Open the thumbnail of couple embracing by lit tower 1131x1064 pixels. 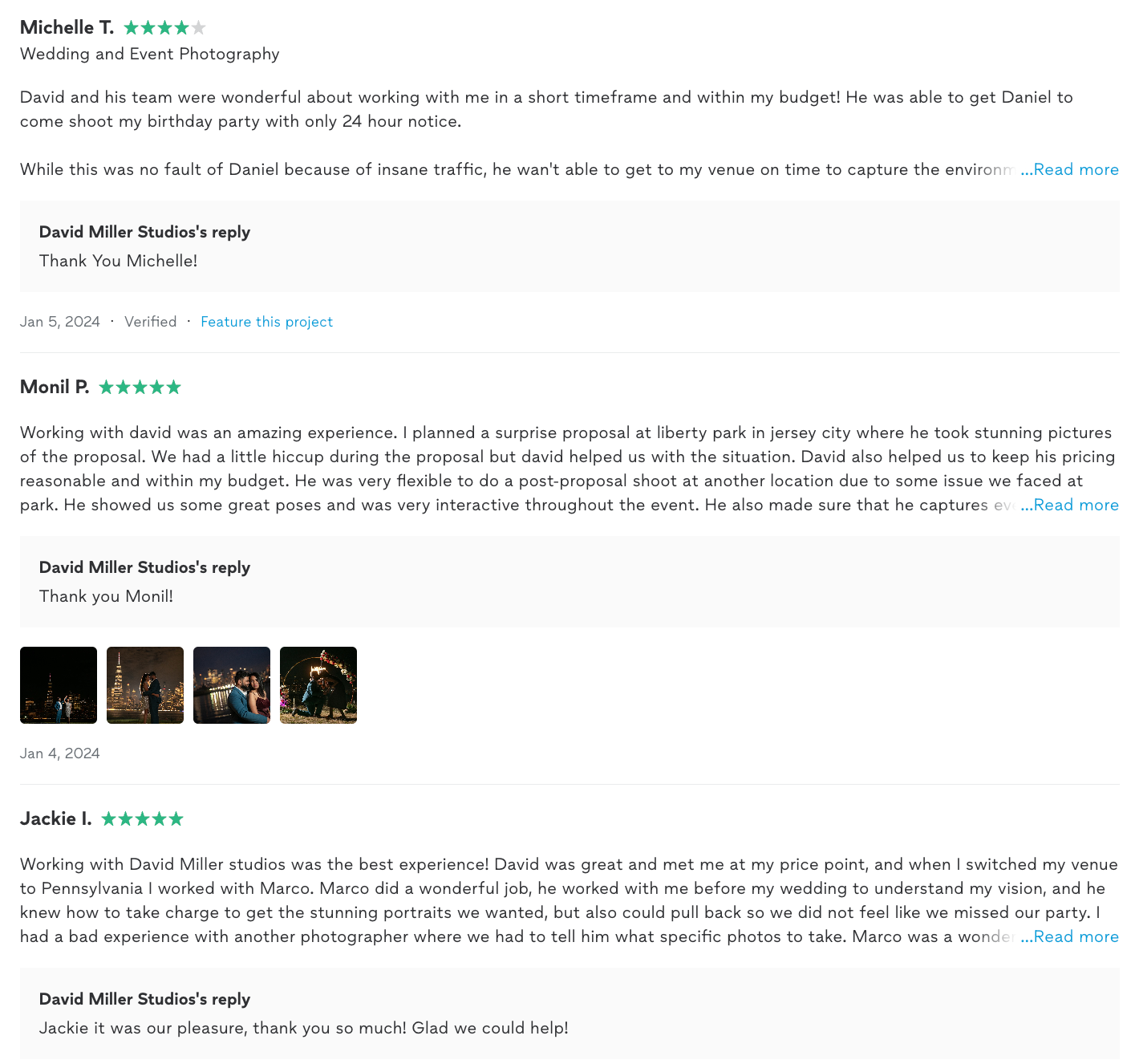[145, 685]
